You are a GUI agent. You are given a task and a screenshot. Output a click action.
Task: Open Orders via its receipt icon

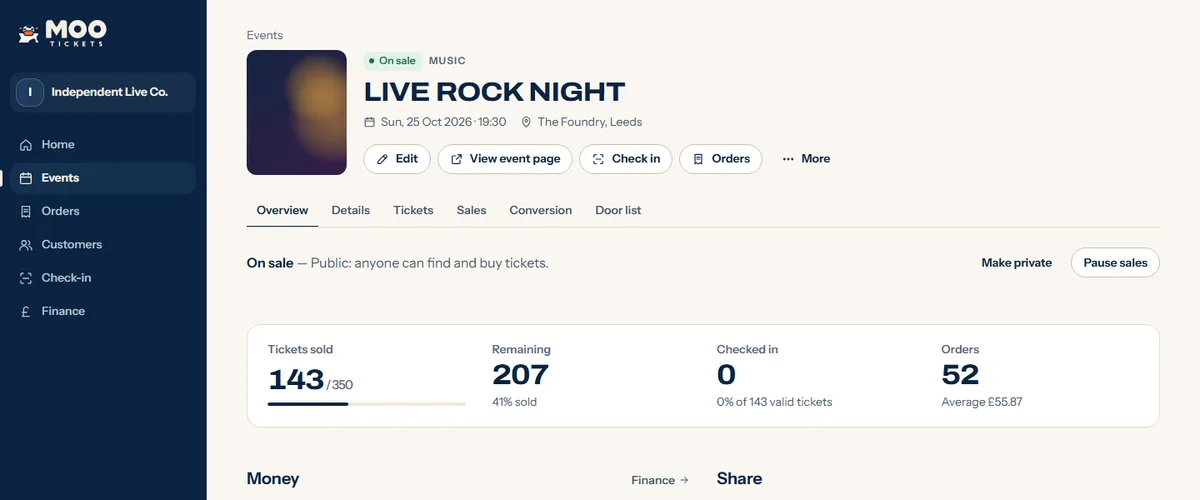pos(26,211)
